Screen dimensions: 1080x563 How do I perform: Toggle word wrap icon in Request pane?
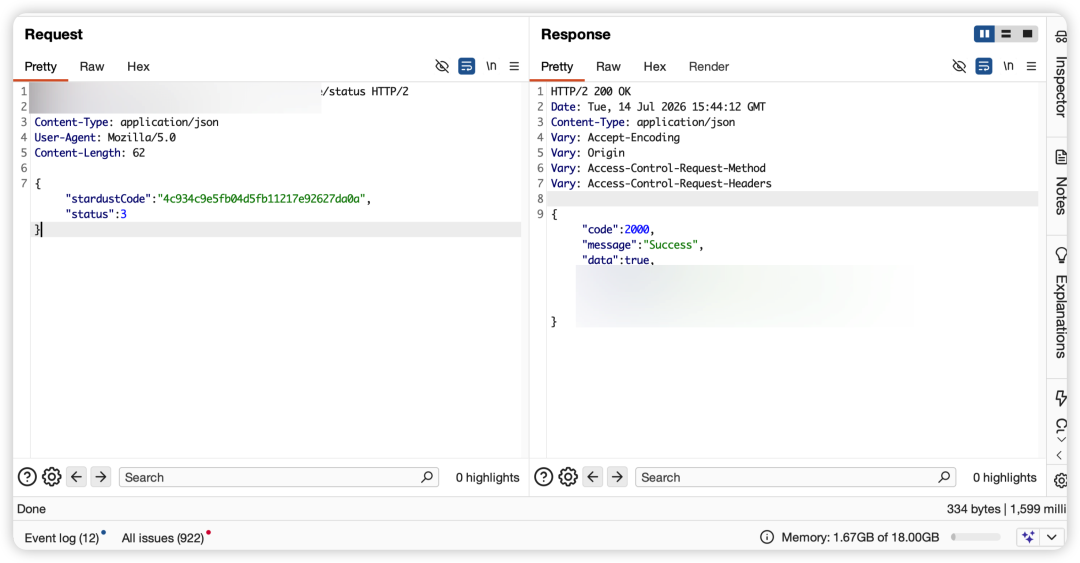466,66
